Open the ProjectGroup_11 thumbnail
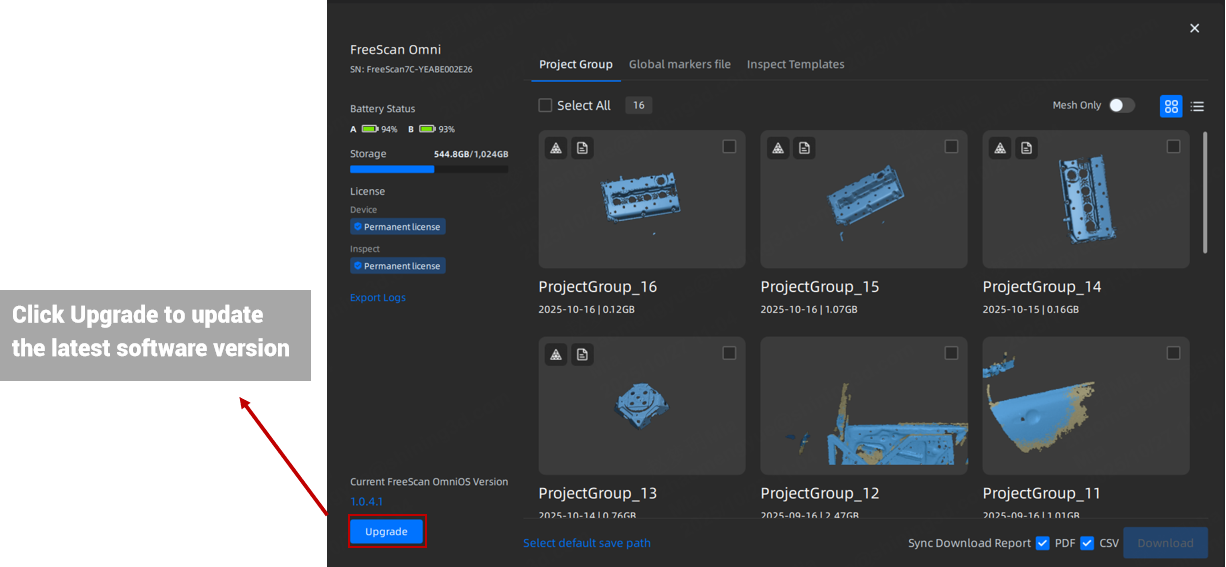 [x=1086, y=405]
